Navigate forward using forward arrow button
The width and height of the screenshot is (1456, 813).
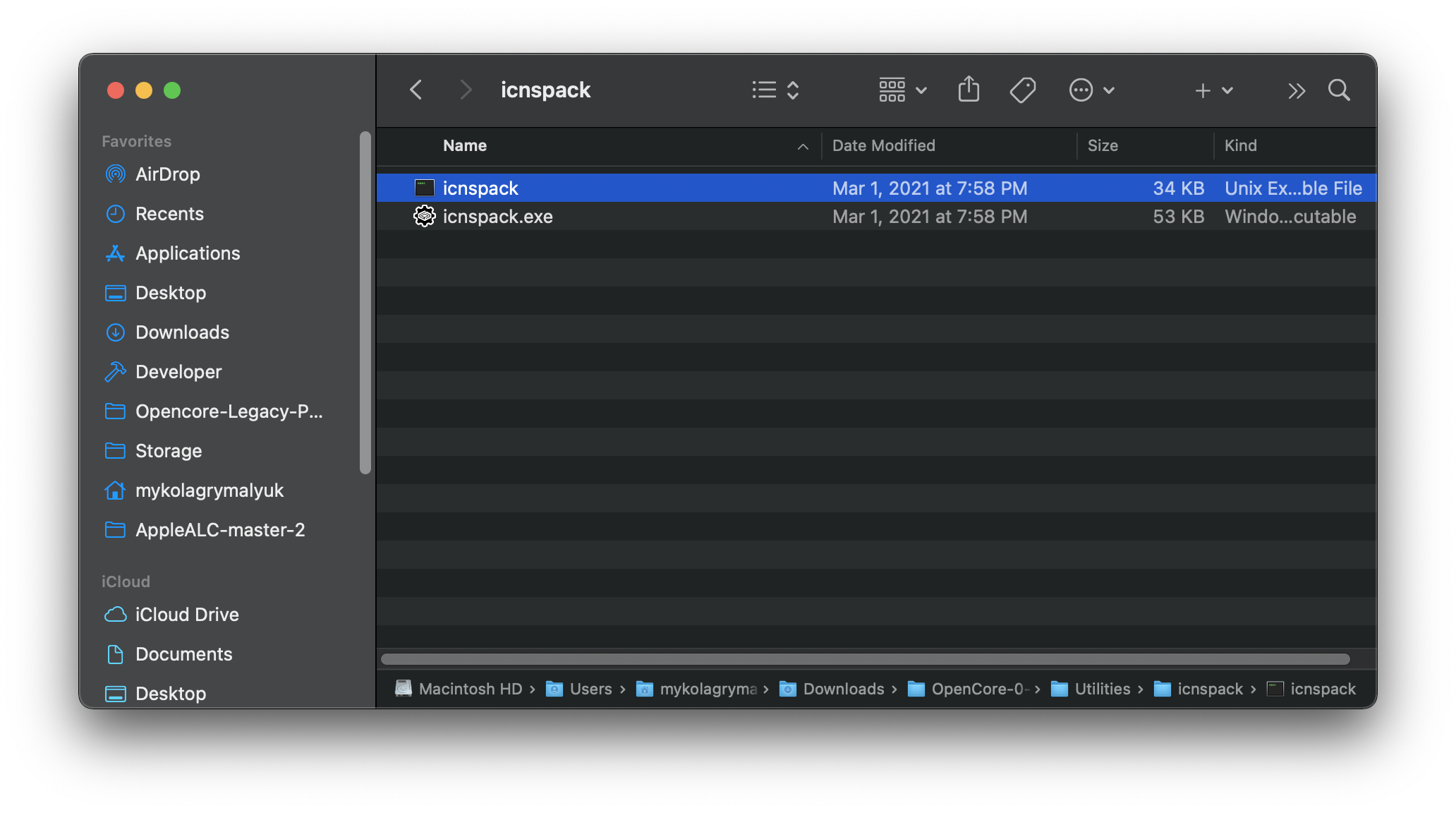[x=464, y=89]
